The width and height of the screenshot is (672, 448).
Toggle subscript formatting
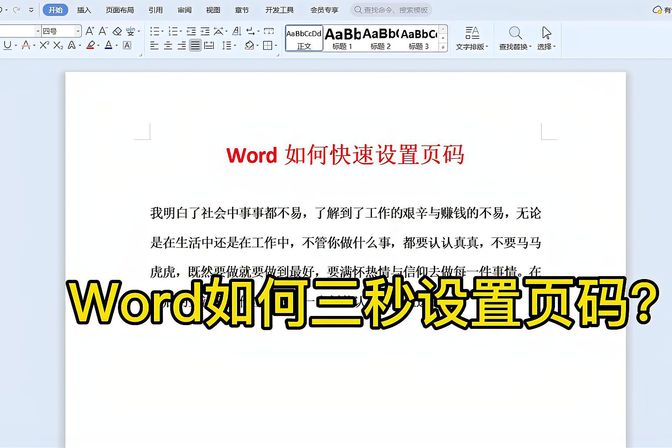[58, 45]
